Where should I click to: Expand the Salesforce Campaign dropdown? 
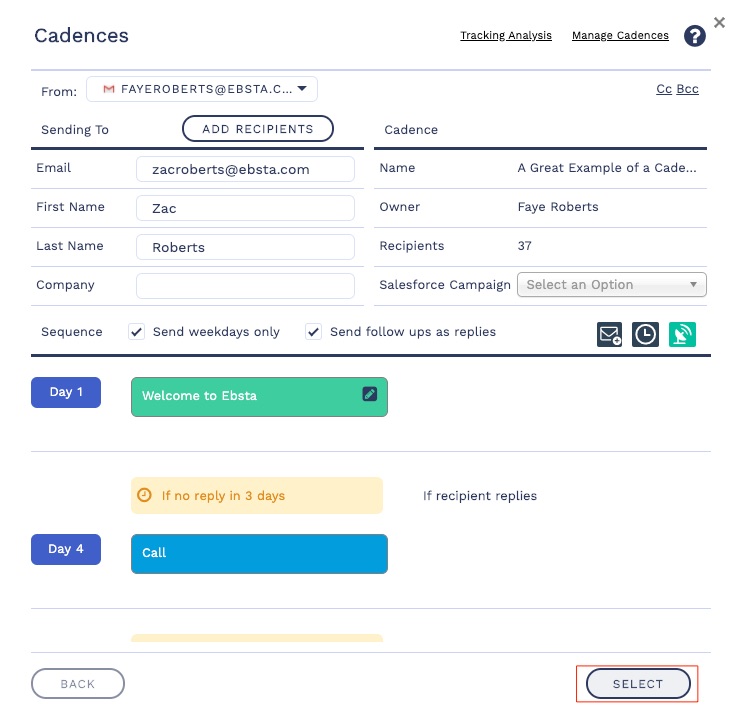611,285
